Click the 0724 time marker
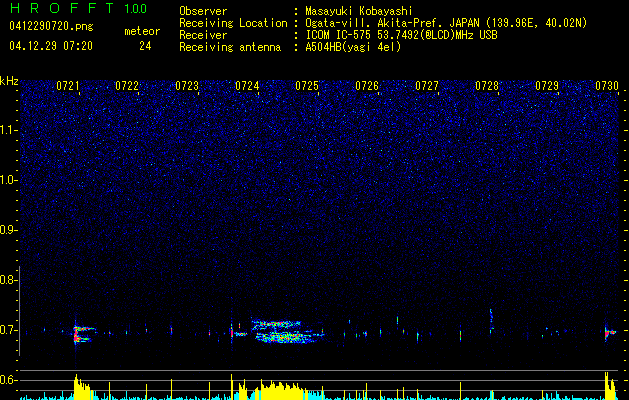The height and width of the screenshot is (400, 629). click(247, 86)
